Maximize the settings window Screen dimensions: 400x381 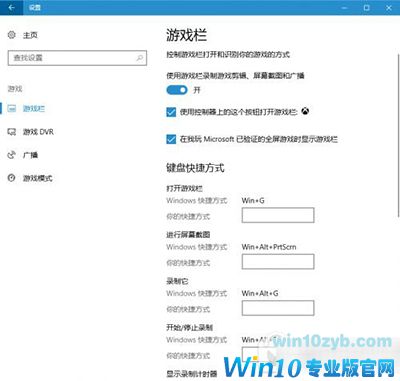(x=367, y=7)
